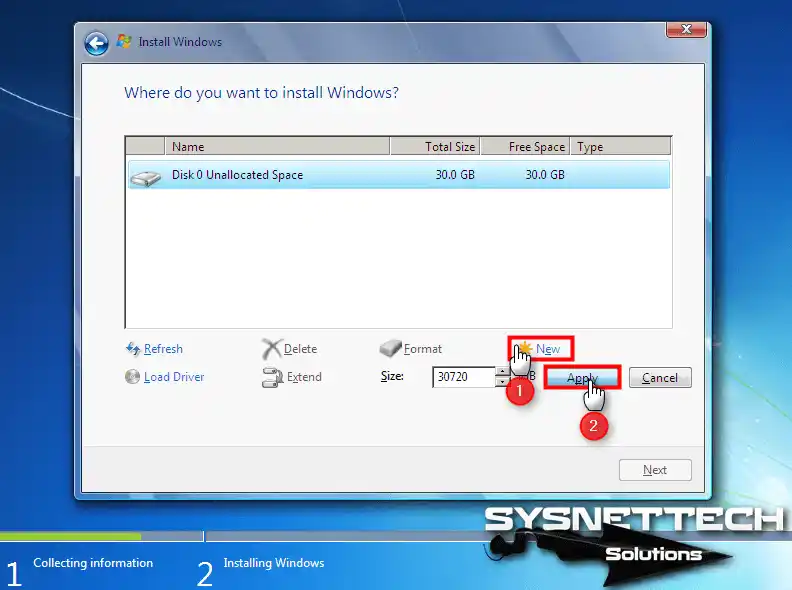Click the Windows flag icon in title bar
Image resolution: width=792 pixels, height=590 pixels.
tap(124, 41)
